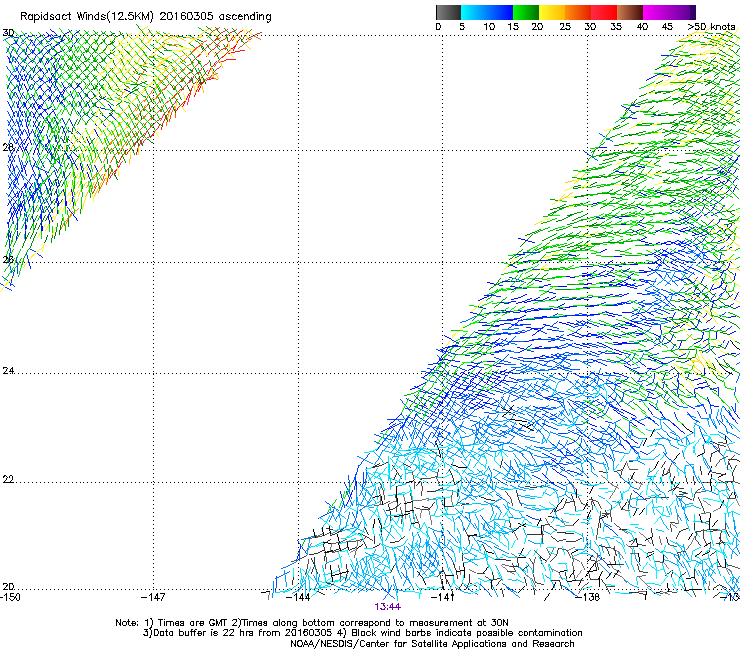740x650 pixels.
Task: Click the note 'Data buffer is 22 hrs'
Action: coord(202,633)
